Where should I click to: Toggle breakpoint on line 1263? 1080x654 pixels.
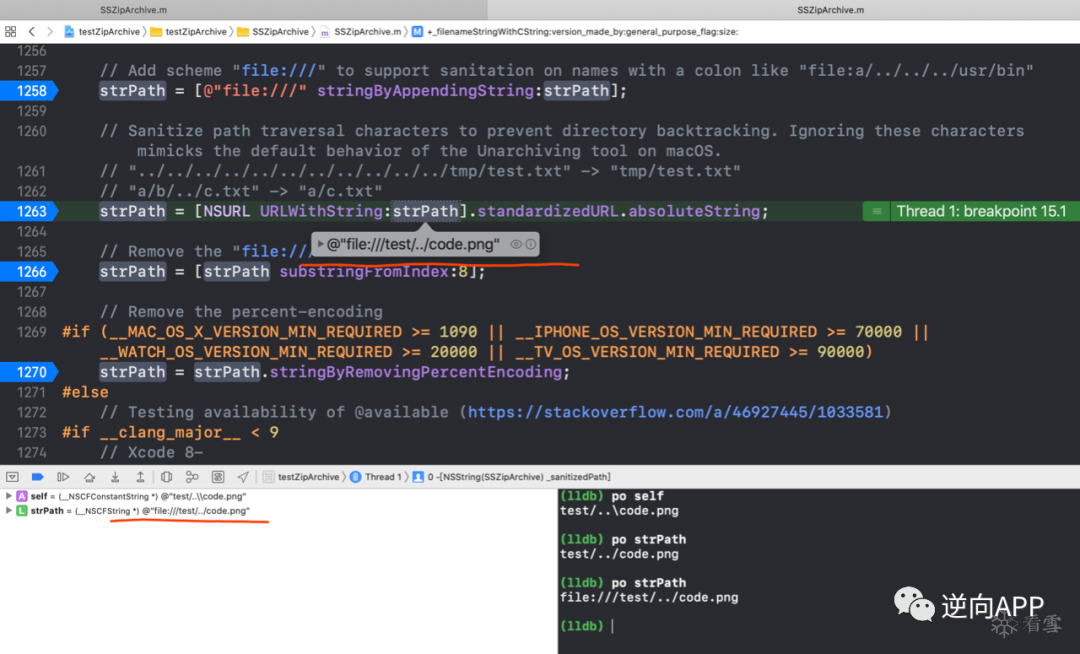point(29,211)
